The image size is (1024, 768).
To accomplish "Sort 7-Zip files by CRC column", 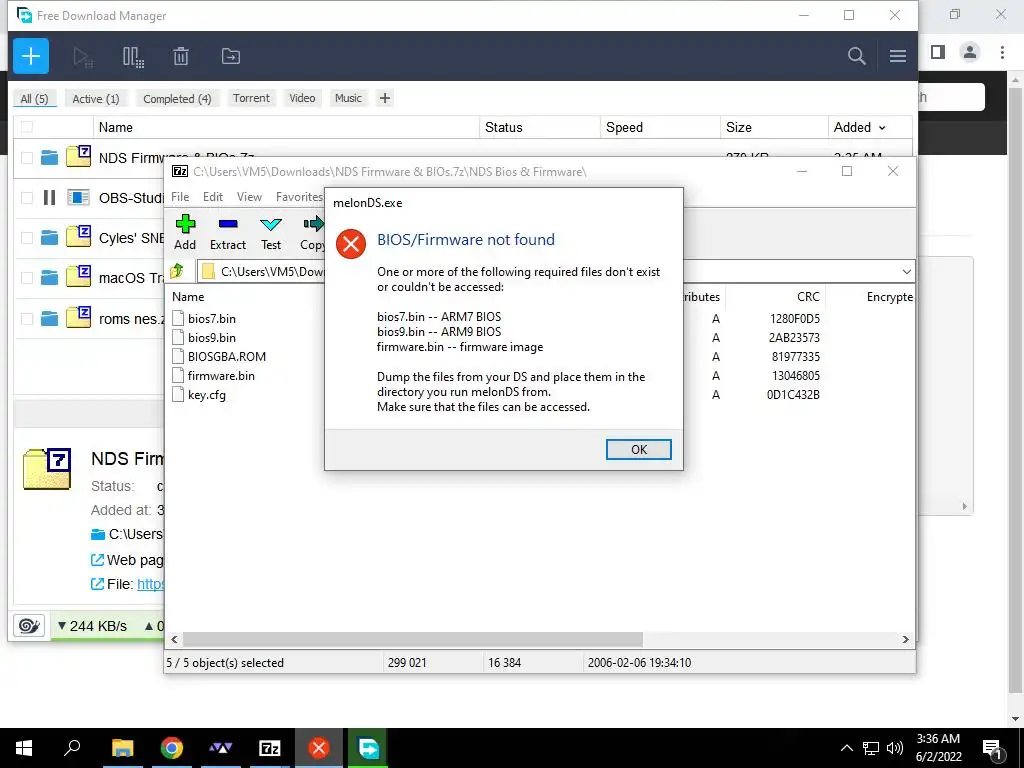I will point(808,296).
